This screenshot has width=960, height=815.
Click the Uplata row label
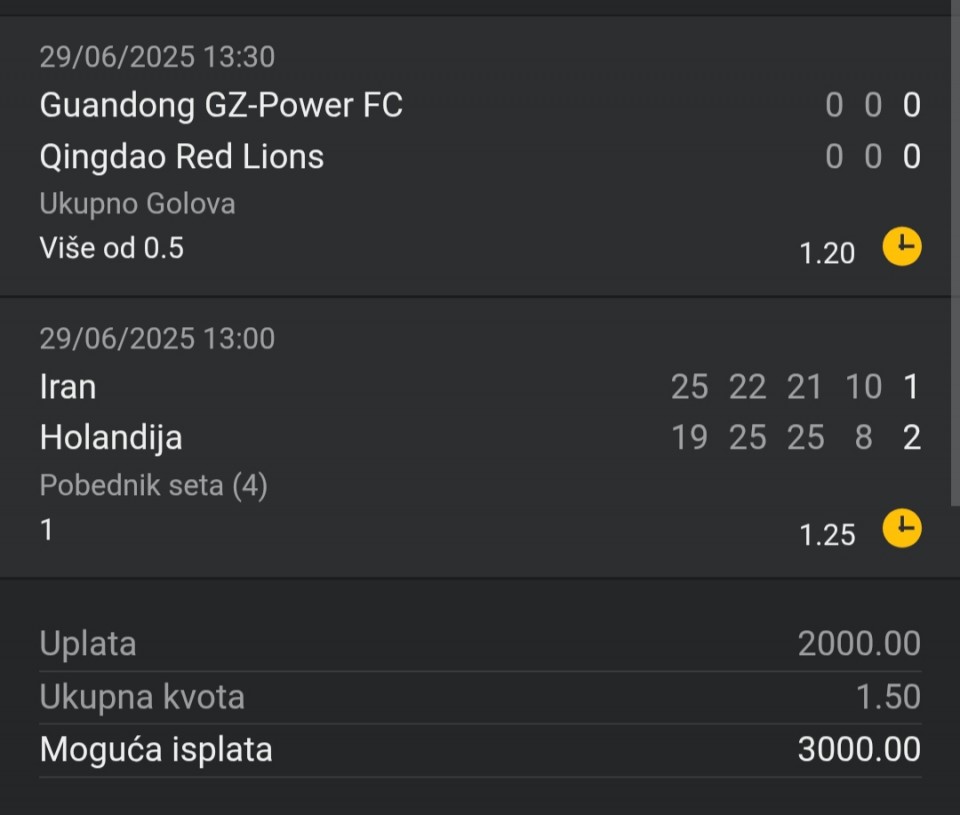click(x=88, y=644)
